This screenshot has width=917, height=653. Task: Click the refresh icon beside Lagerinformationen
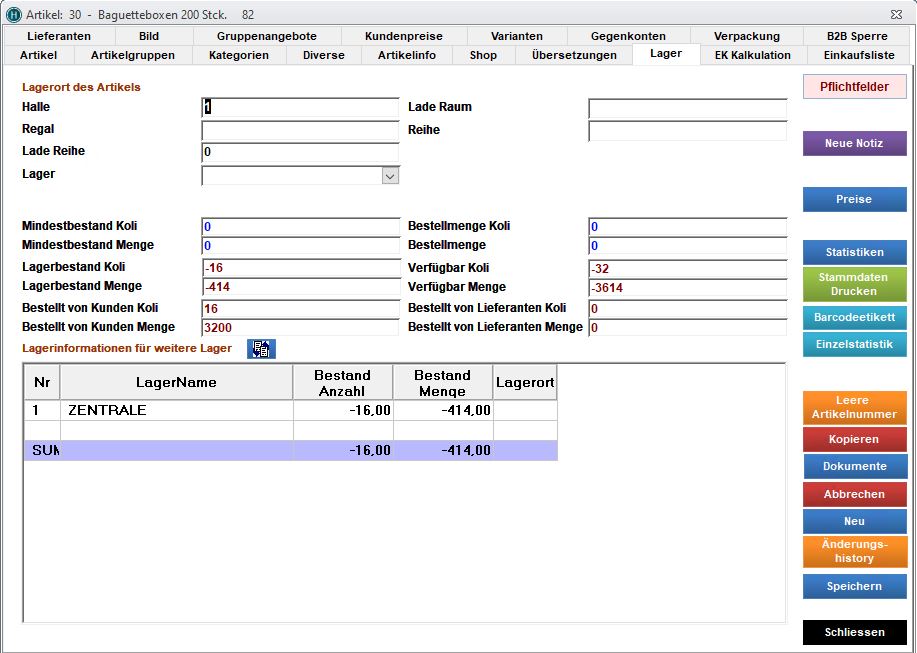261,349
